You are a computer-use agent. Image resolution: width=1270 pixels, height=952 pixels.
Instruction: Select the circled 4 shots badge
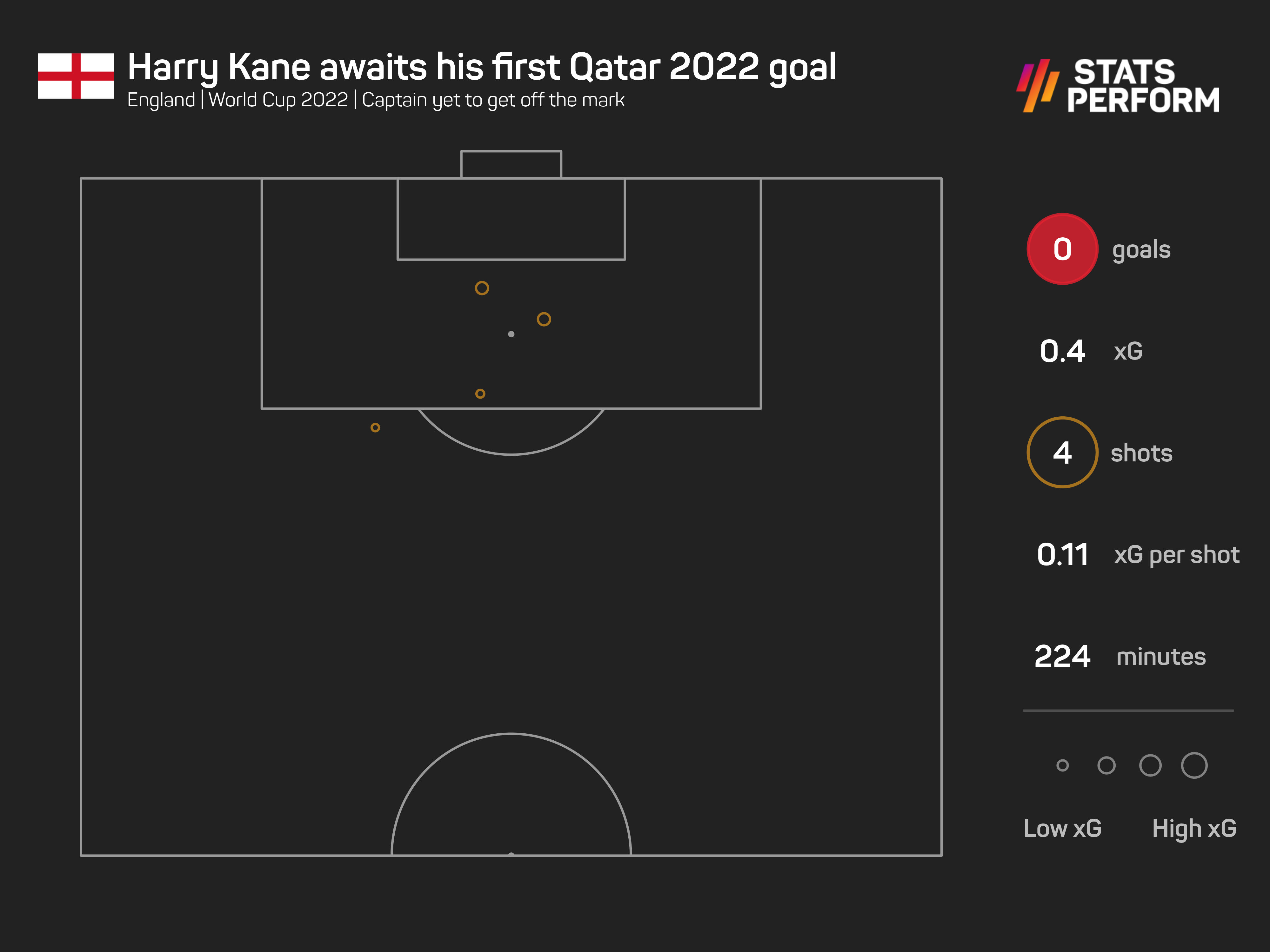[x=1062, y=453]
